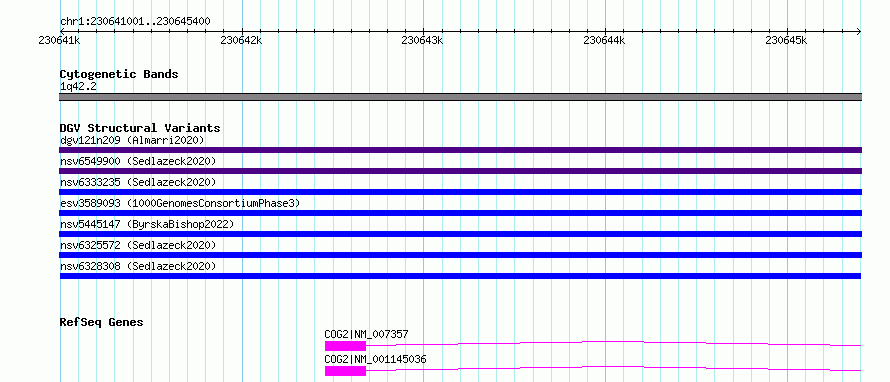
Task: Click the COG2|NM_007357 transcript label
Action: [366, 334]
